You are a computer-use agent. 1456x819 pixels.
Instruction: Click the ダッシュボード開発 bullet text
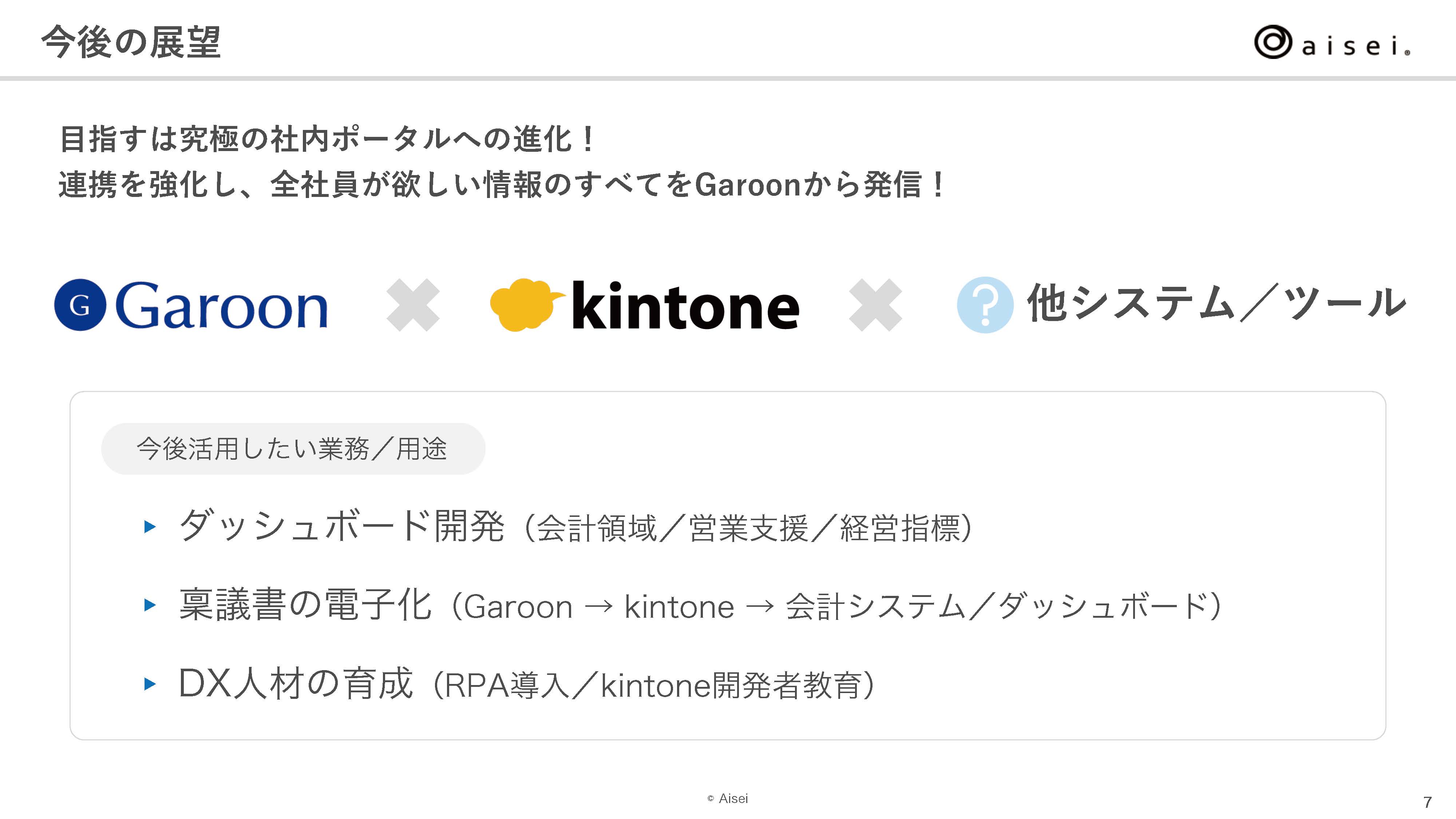tap(341, 526)
